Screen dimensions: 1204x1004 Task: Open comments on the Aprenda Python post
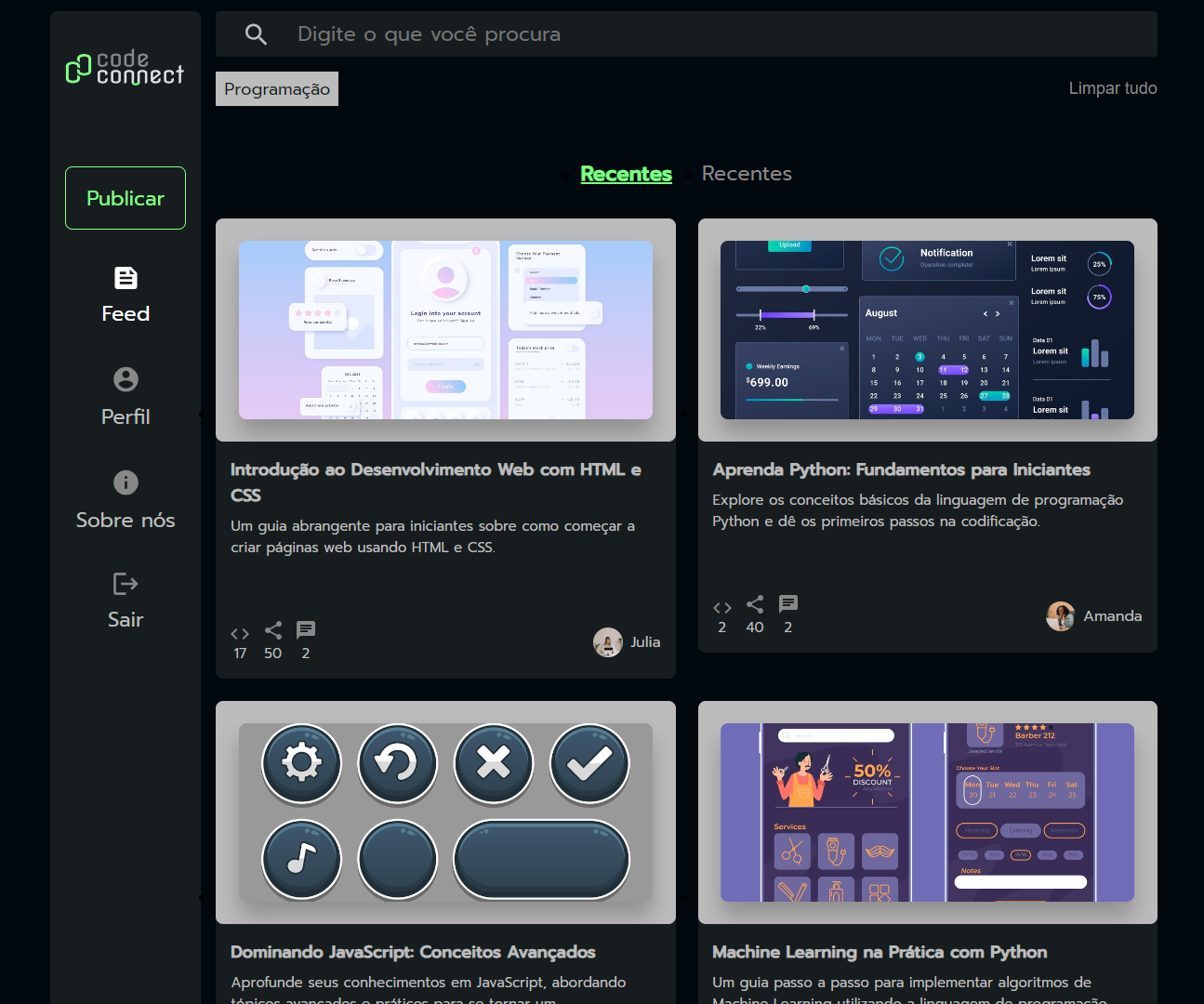click(788, 604)
